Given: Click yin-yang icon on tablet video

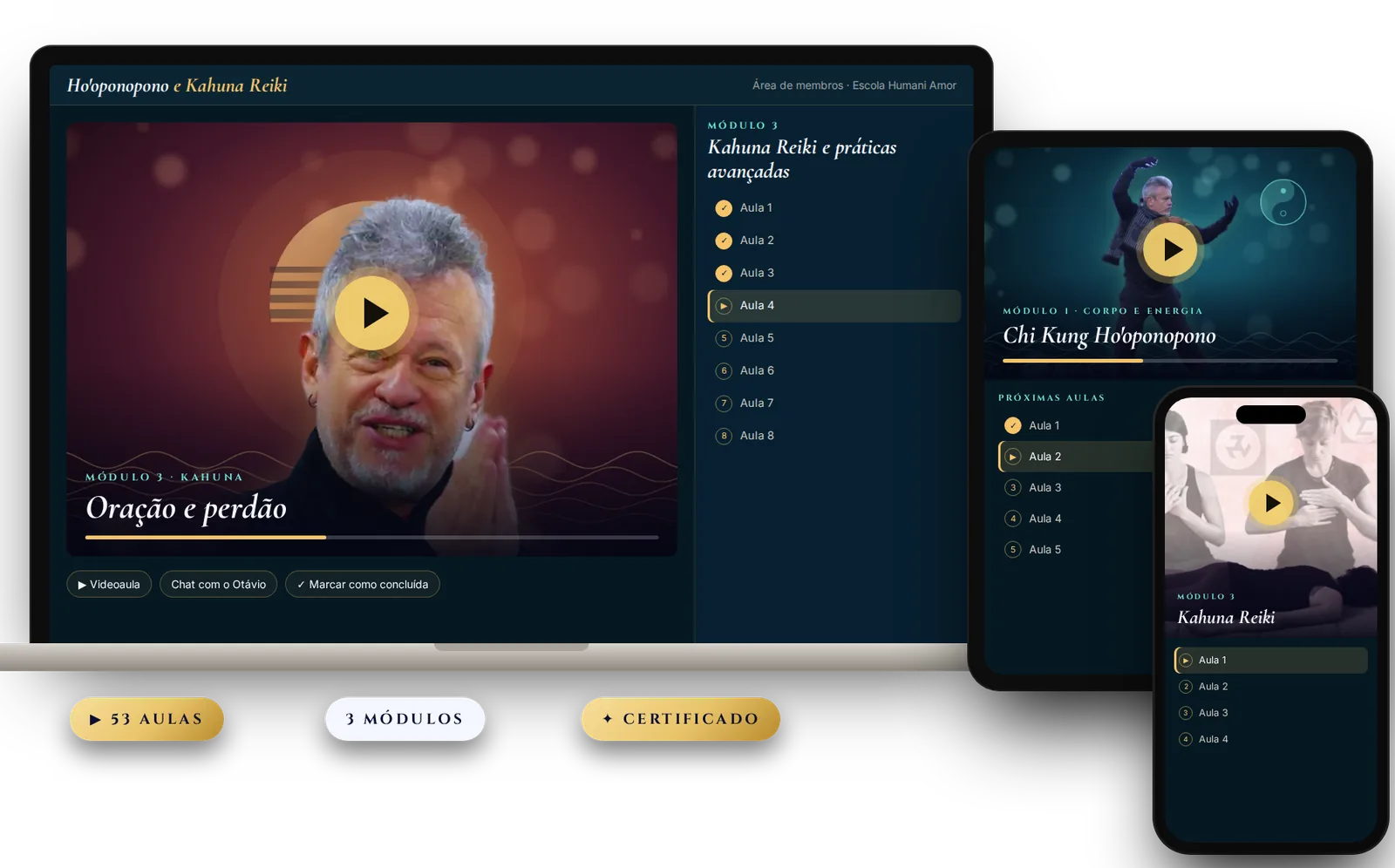Looking at the screenshot, I should 1283,202.
